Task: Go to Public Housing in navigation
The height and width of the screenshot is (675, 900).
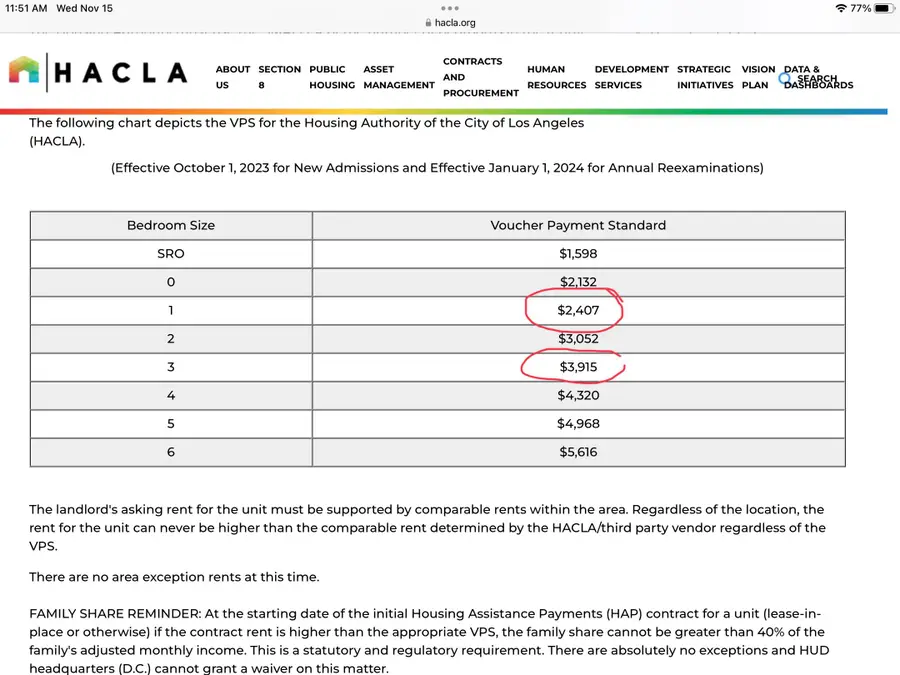Action: point(331,77)
